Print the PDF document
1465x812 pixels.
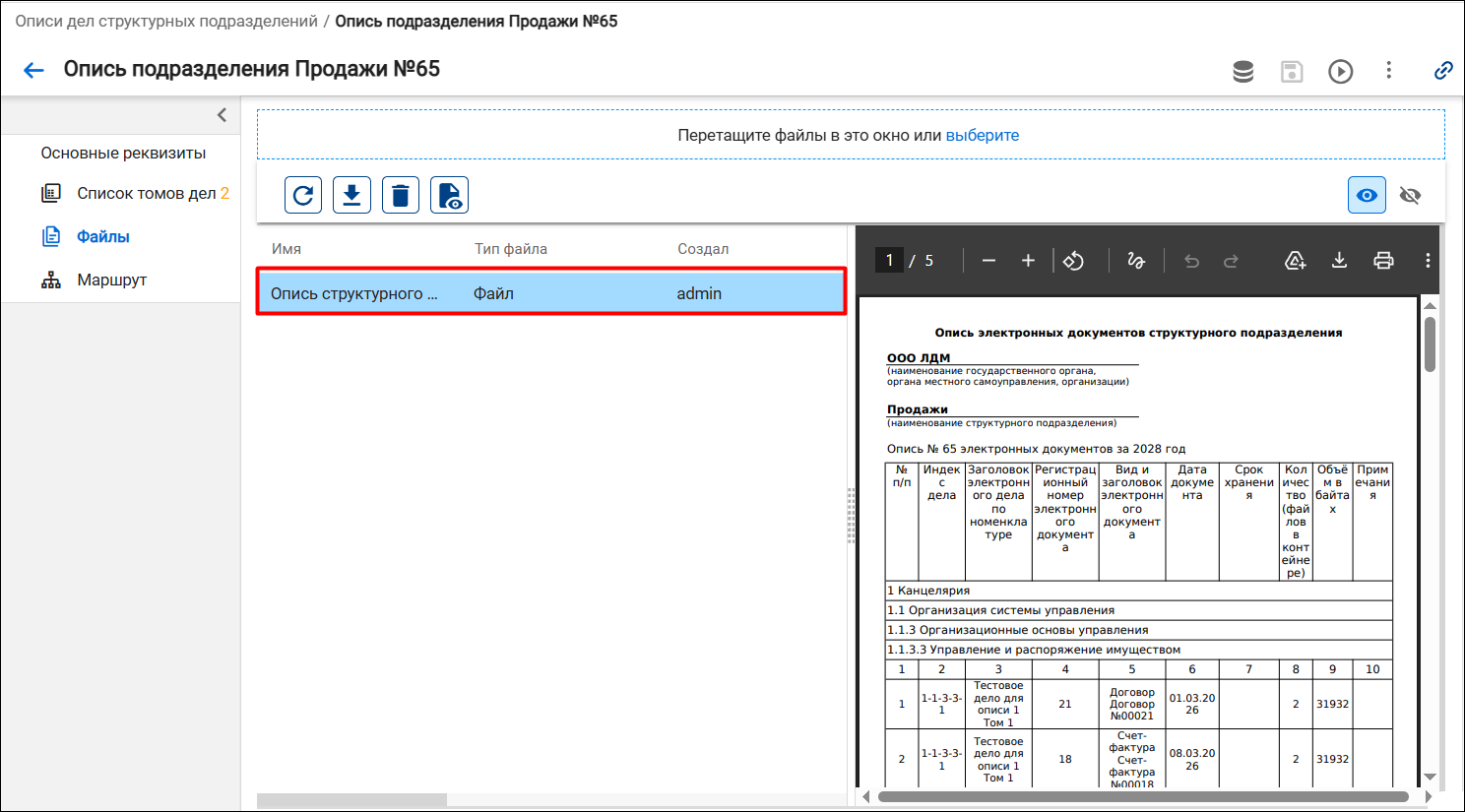pyautogui.click(x=1383, y=261)
